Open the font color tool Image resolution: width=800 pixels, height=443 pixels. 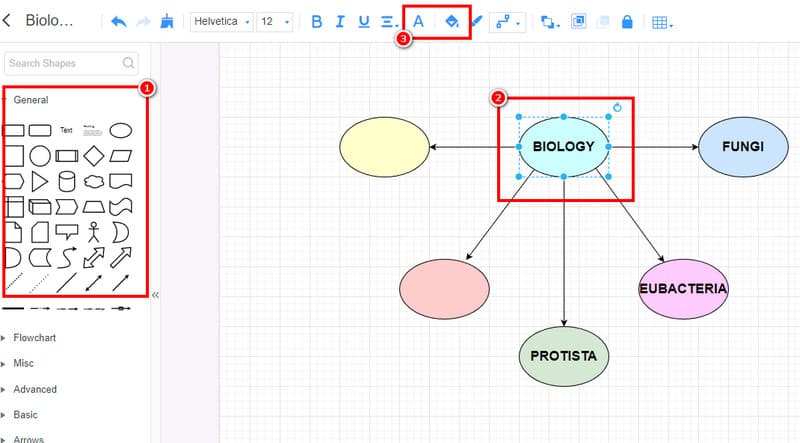(x=419, y=21)
